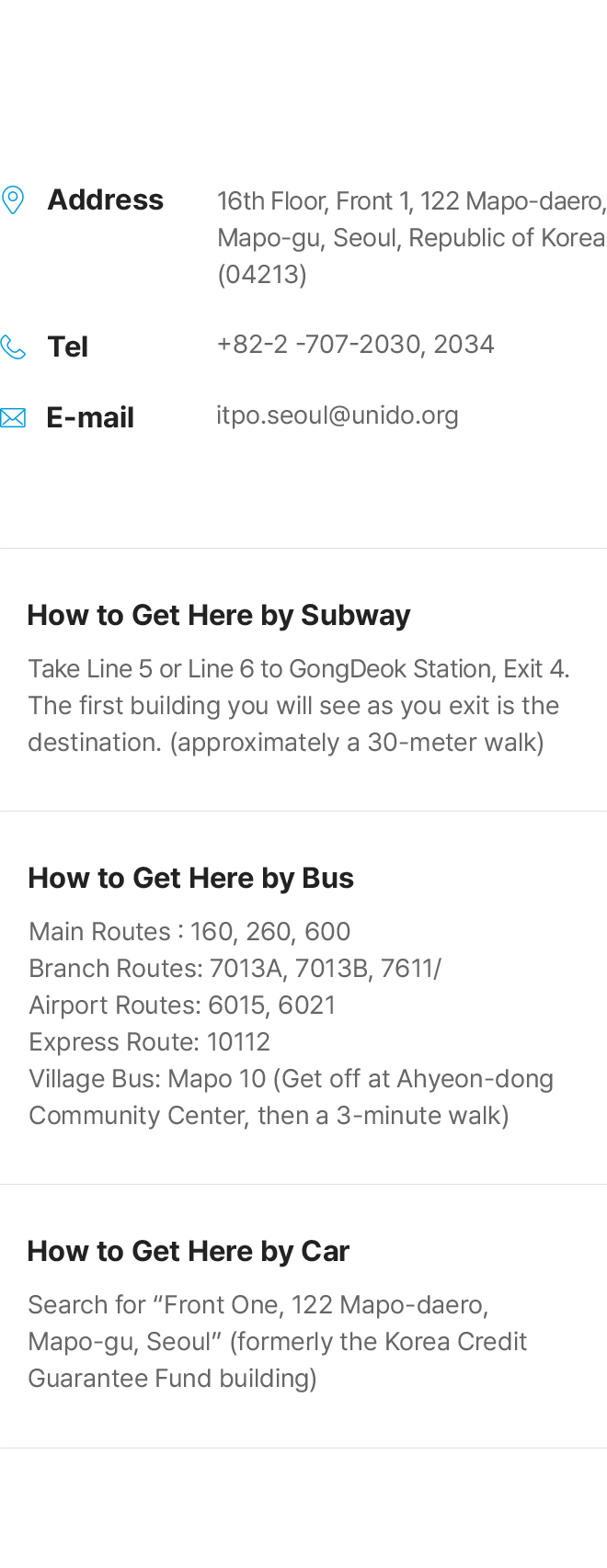607x1568 pixels.
Task: Click the E-mail label
Action: [91, 418]
